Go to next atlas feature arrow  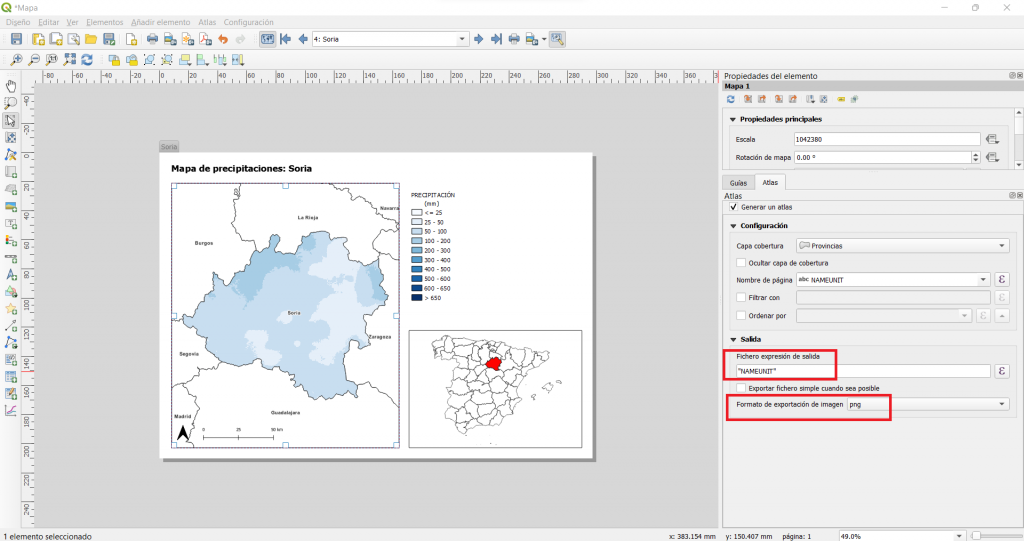pyautogui.click(x=479, y=39)
